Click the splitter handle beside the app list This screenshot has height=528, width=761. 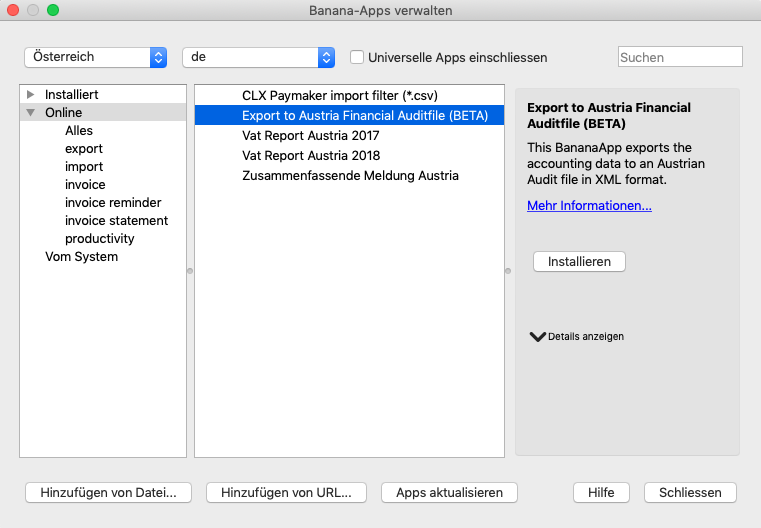[x=508, y=271]
